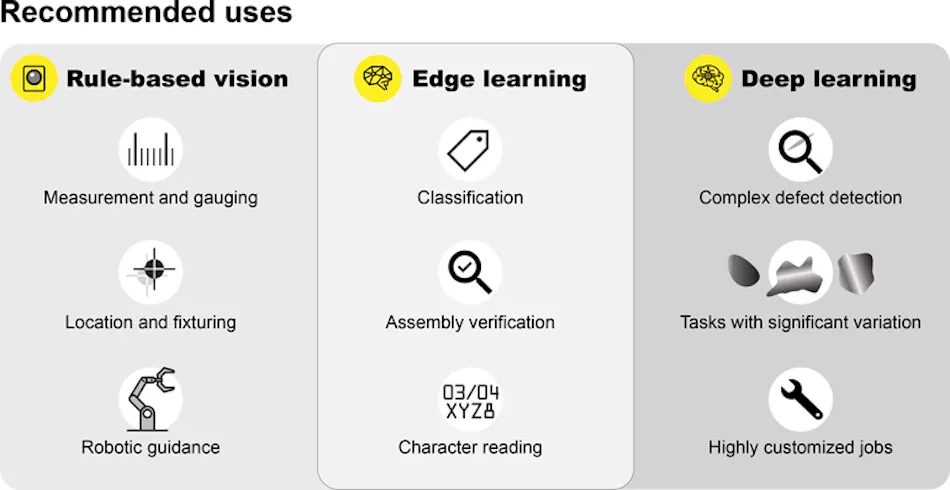Click the Highly customized jobs wrench icon
950x490 pixels.
pos(800,399)
